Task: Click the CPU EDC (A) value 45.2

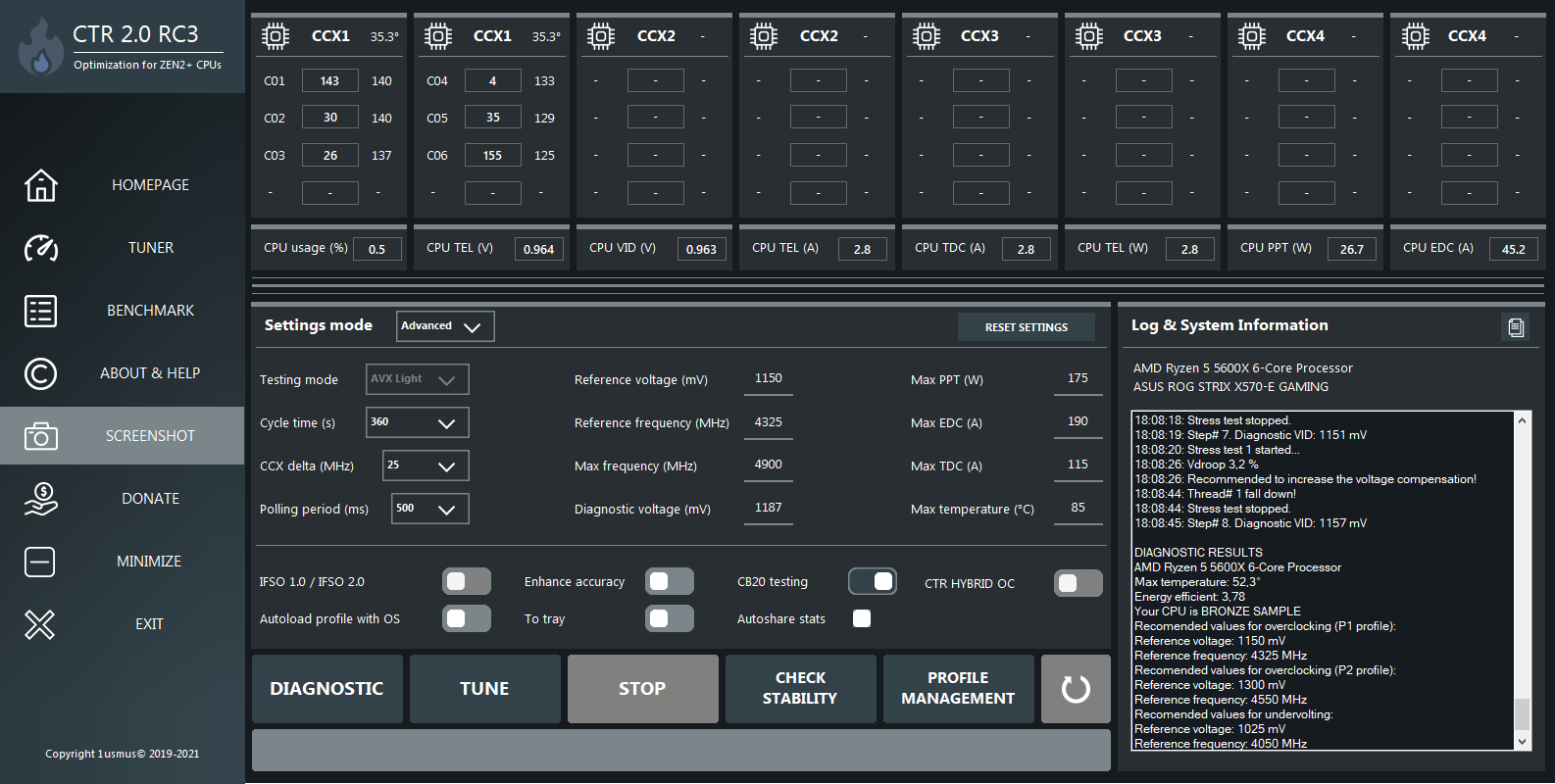Action: [1514, 249]
